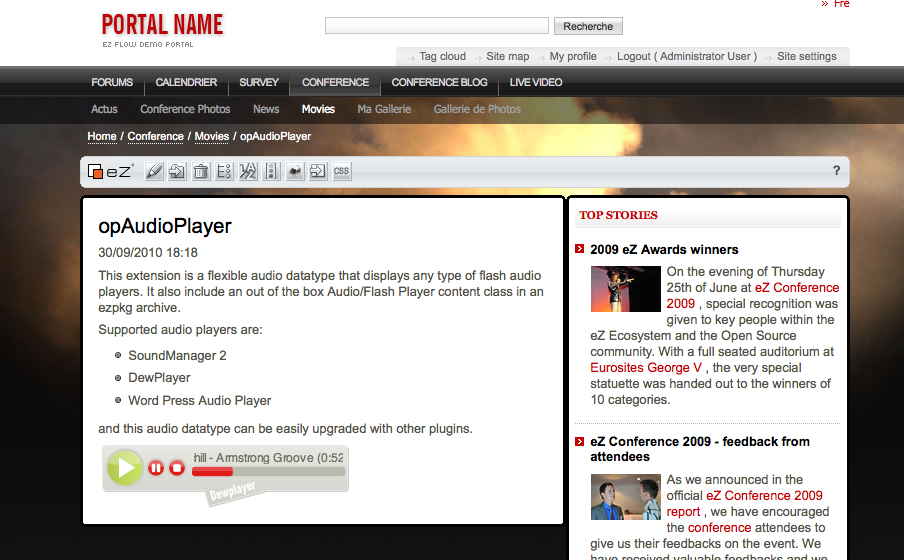Image resolution: width=904 pixels, height=560 pixels.
Task: Open the Site settings link
Action: click(x=806, y=56)
